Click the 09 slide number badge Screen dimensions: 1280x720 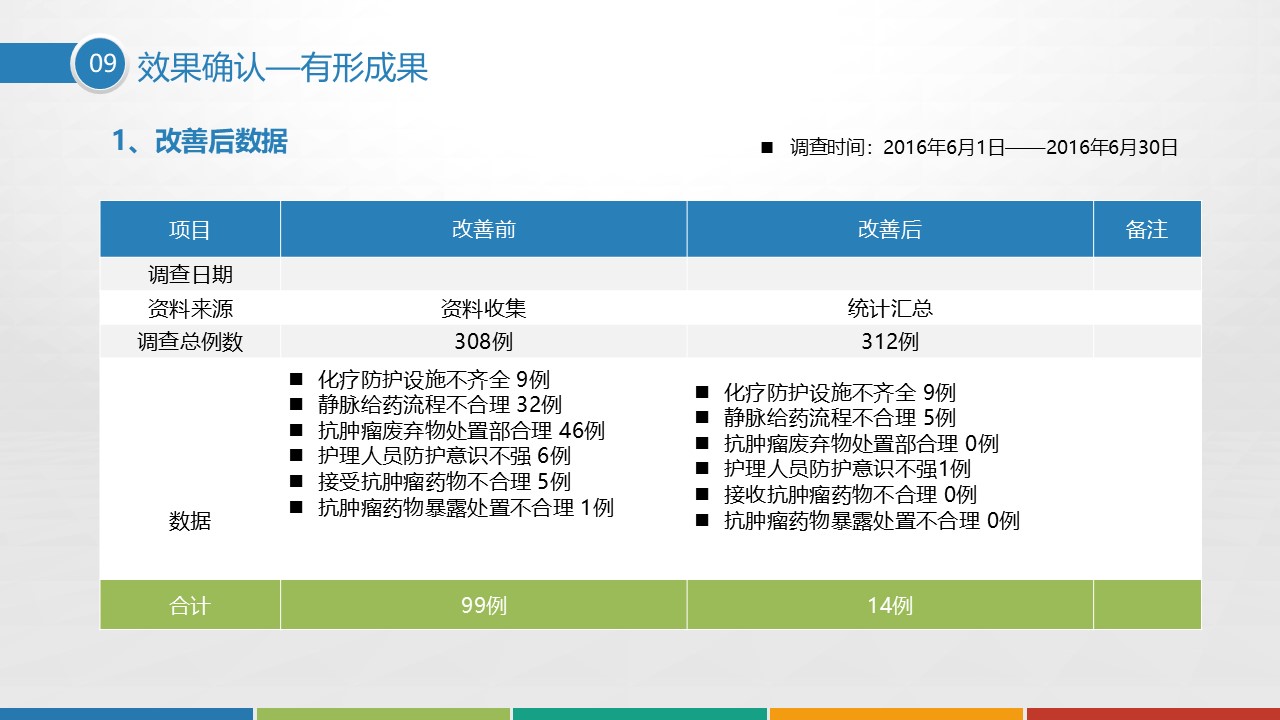[x=102, y=64]
